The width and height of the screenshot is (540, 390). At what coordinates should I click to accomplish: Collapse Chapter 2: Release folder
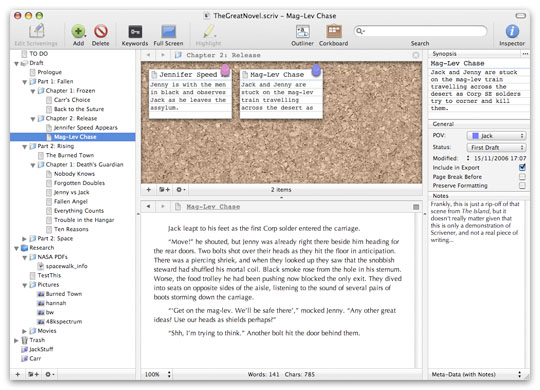(33, 119)
